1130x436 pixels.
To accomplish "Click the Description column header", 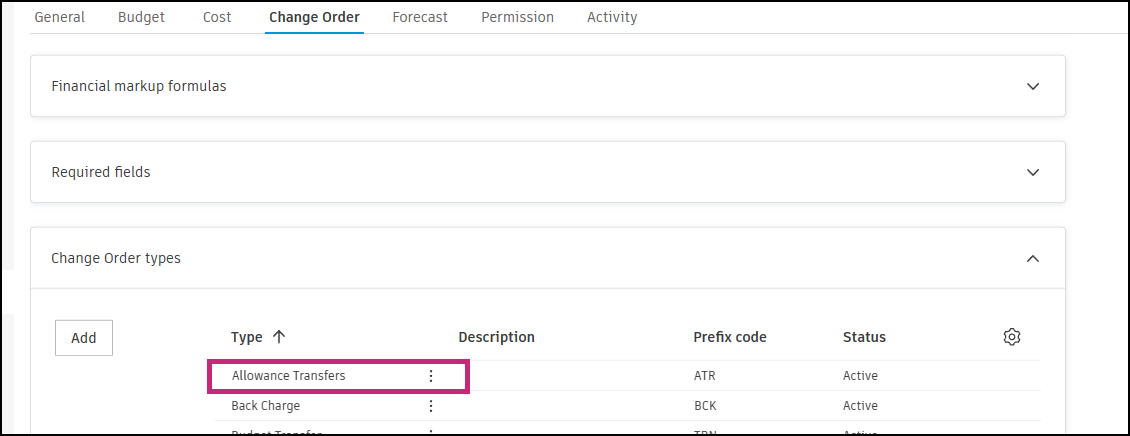I will pyautogui.click(x=496, y=337).
